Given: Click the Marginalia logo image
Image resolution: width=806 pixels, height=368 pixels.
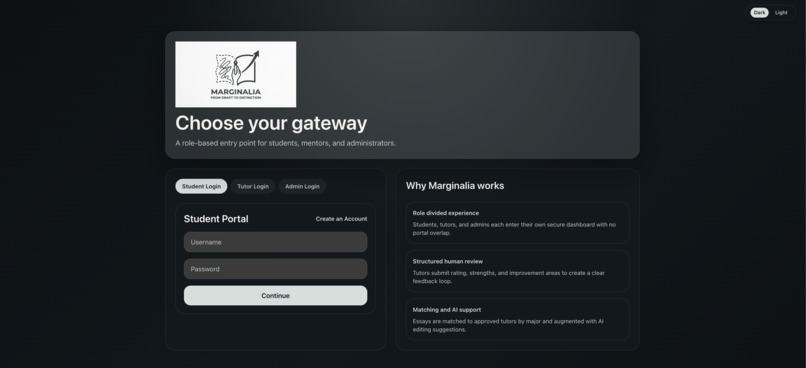Looking at the screenshot, I should tap(235, 74).
